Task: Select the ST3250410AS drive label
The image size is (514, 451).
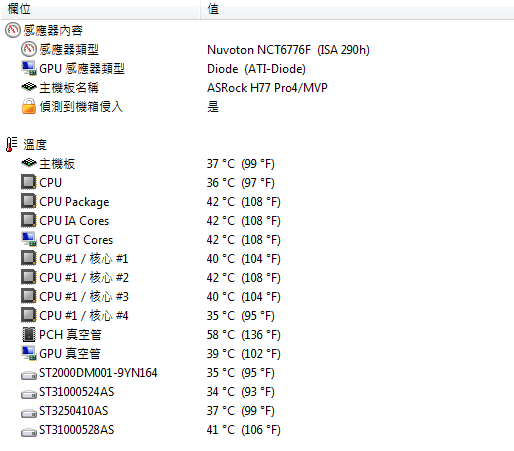Action: [x=74, y=411]
